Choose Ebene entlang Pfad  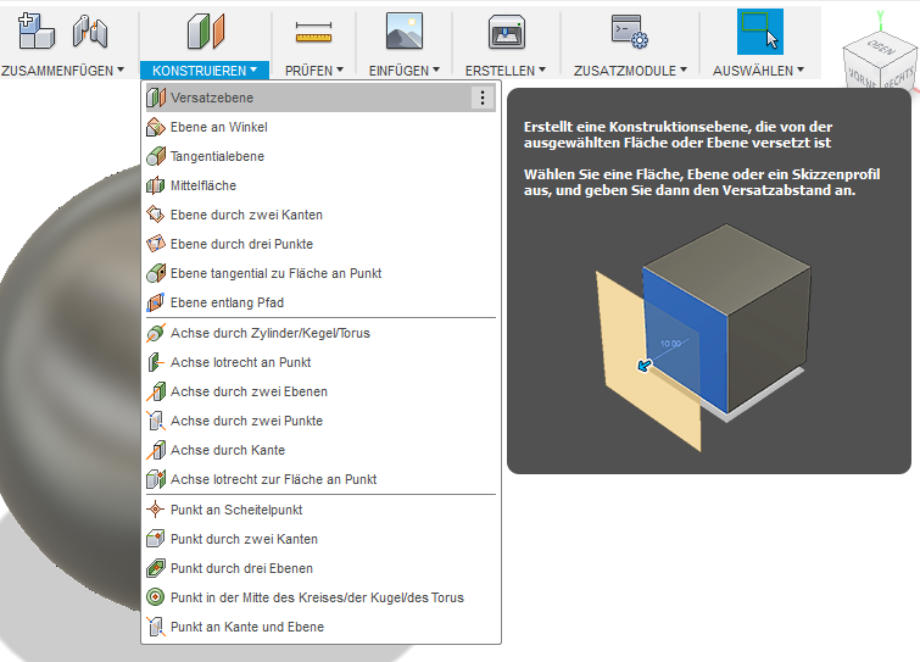(320, 303)
